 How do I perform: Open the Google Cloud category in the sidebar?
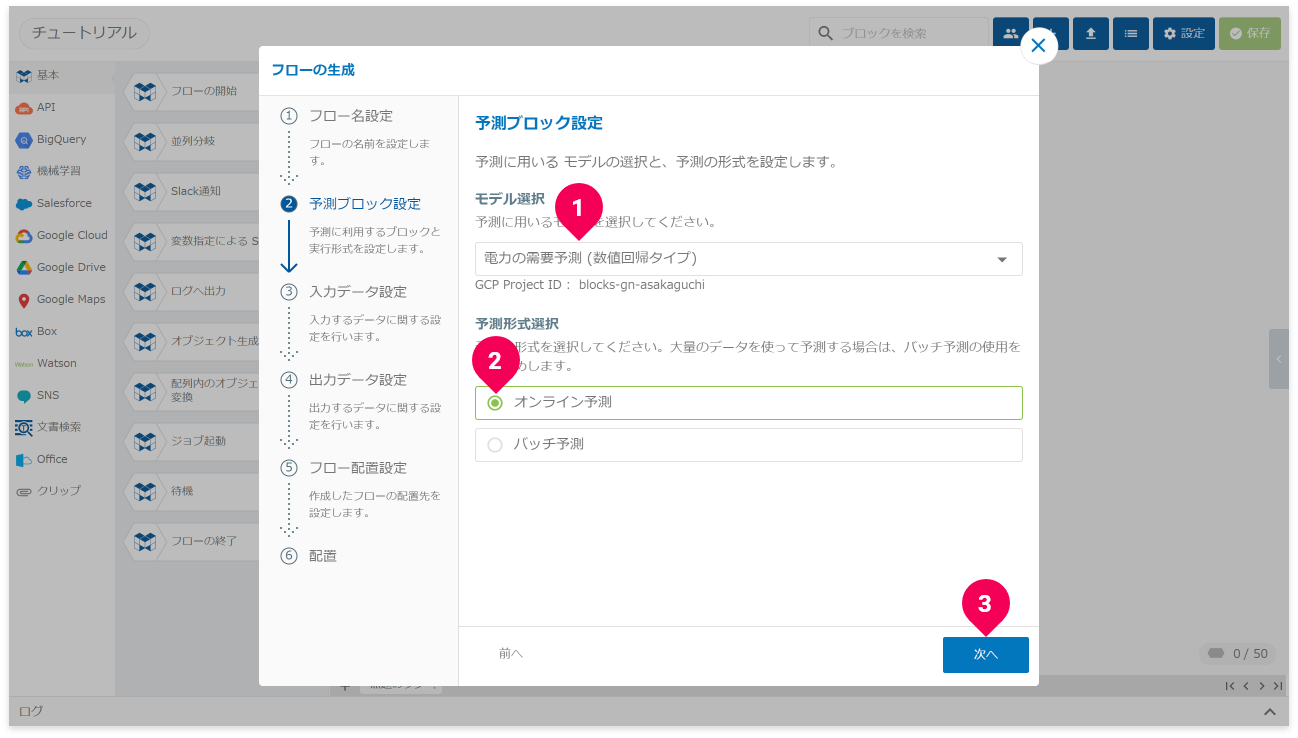point(62,235)
